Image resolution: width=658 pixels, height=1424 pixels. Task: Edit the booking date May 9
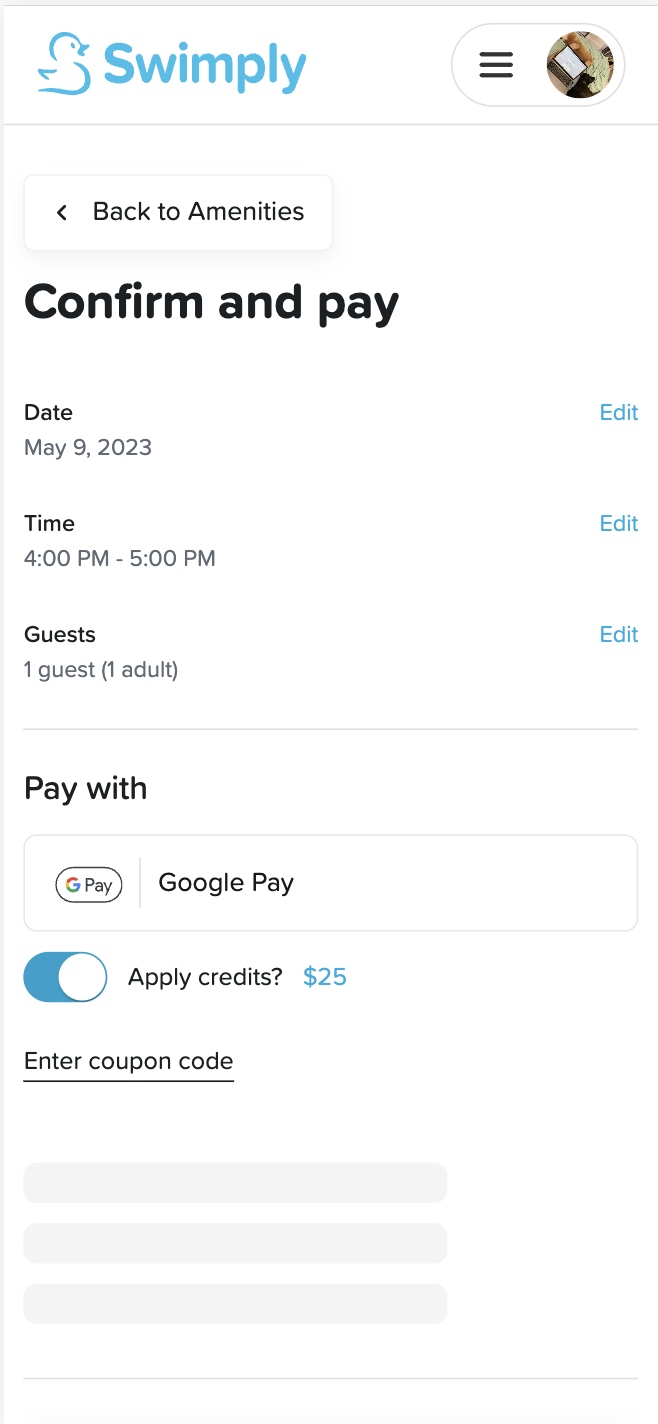[618, 412]
